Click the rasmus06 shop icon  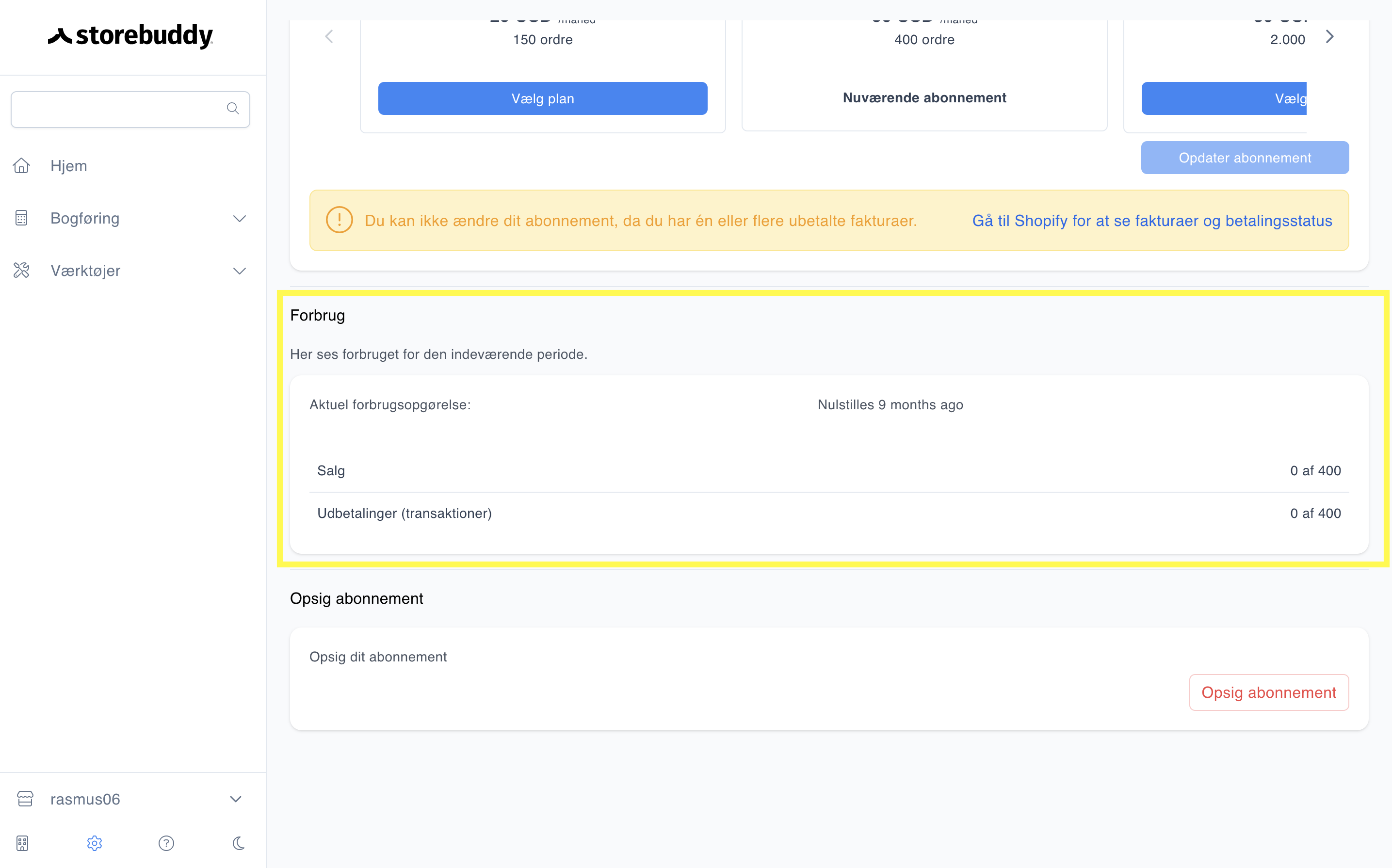coord(25,799)
